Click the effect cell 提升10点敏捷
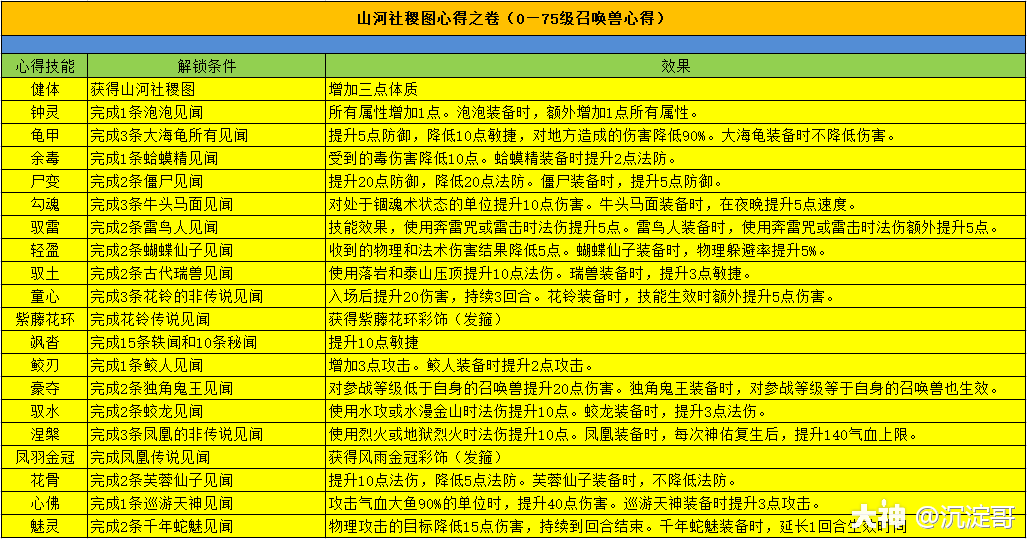Screen dimensions: 1027x539 tap(675, 342)
